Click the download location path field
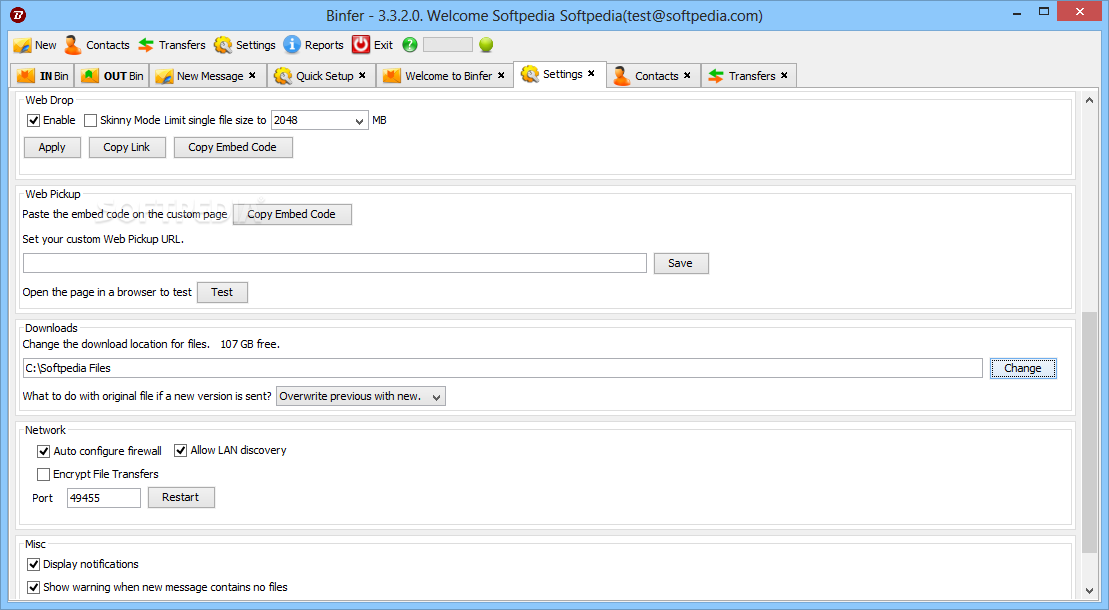Image resolution: width=1109 pixels, height=610 pixels. click(503, 368)
